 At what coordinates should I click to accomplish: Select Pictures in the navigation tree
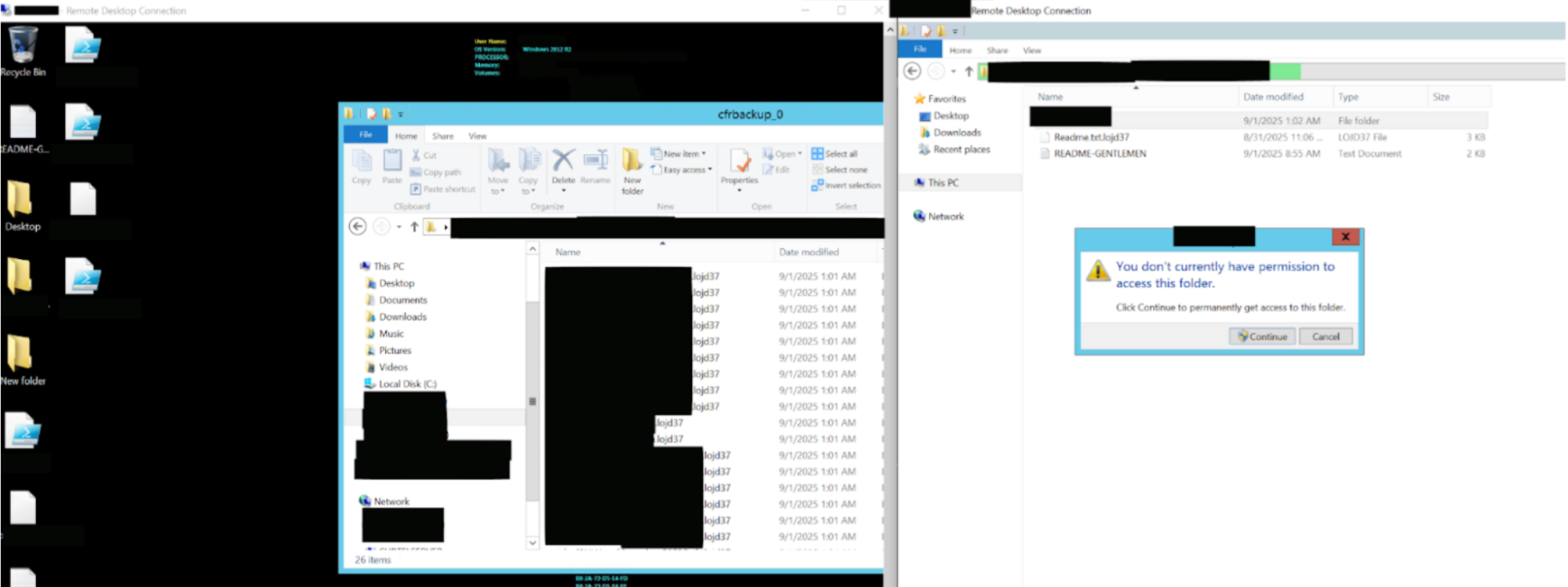click(x=389, y=351)
